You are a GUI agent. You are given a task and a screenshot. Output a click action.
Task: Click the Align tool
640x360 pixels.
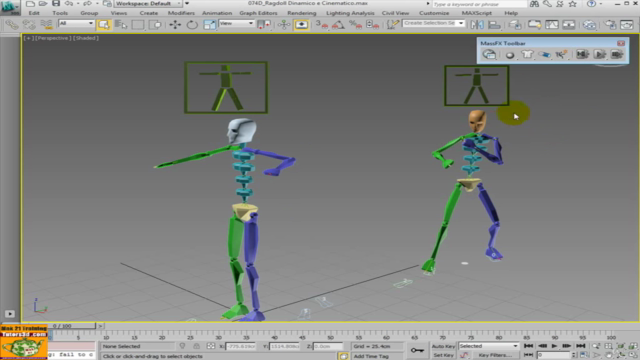coord(494,24)
